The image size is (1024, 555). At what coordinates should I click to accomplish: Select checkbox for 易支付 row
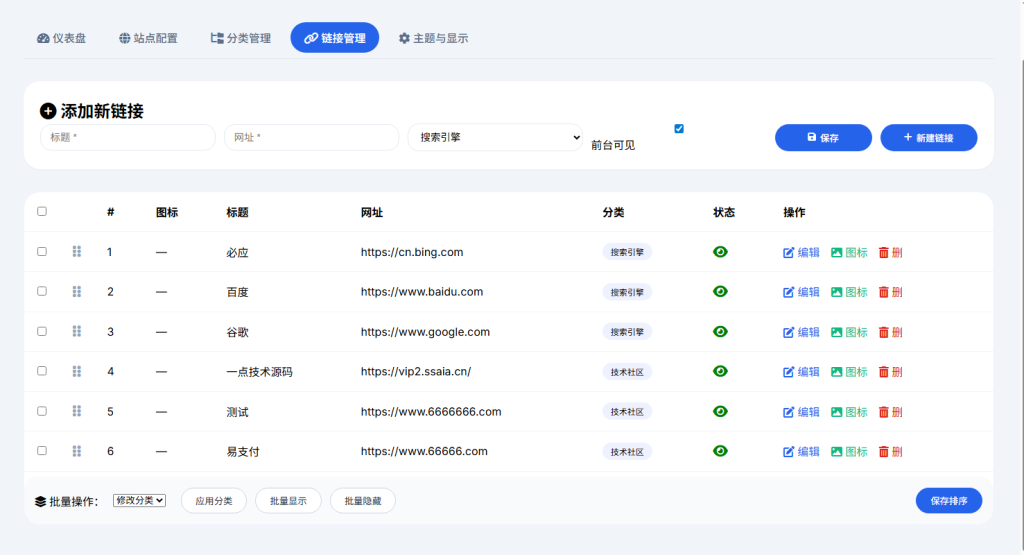tap(42, 451)
